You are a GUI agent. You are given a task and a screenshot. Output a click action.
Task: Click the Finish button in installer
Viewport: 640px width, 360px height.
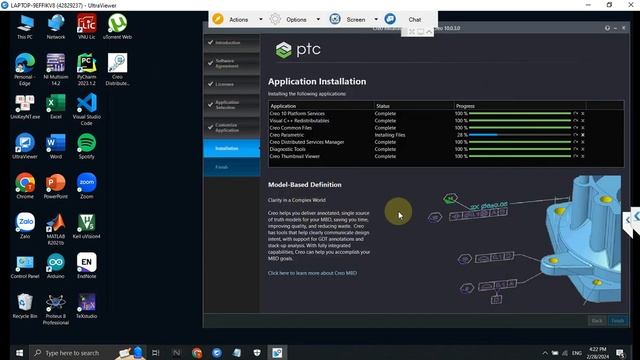(618, 320)
